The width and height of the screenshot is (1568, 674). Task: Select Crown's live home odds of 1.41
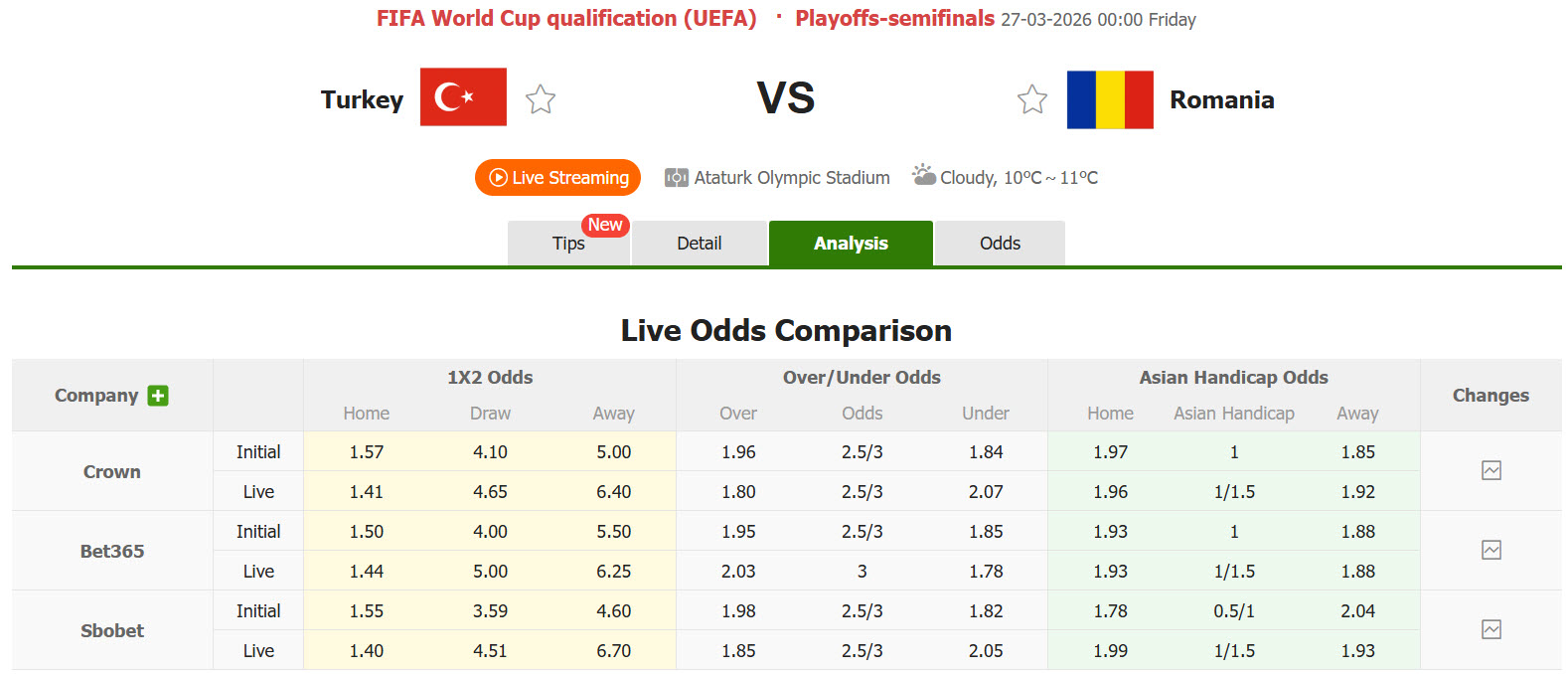point(366,490)
